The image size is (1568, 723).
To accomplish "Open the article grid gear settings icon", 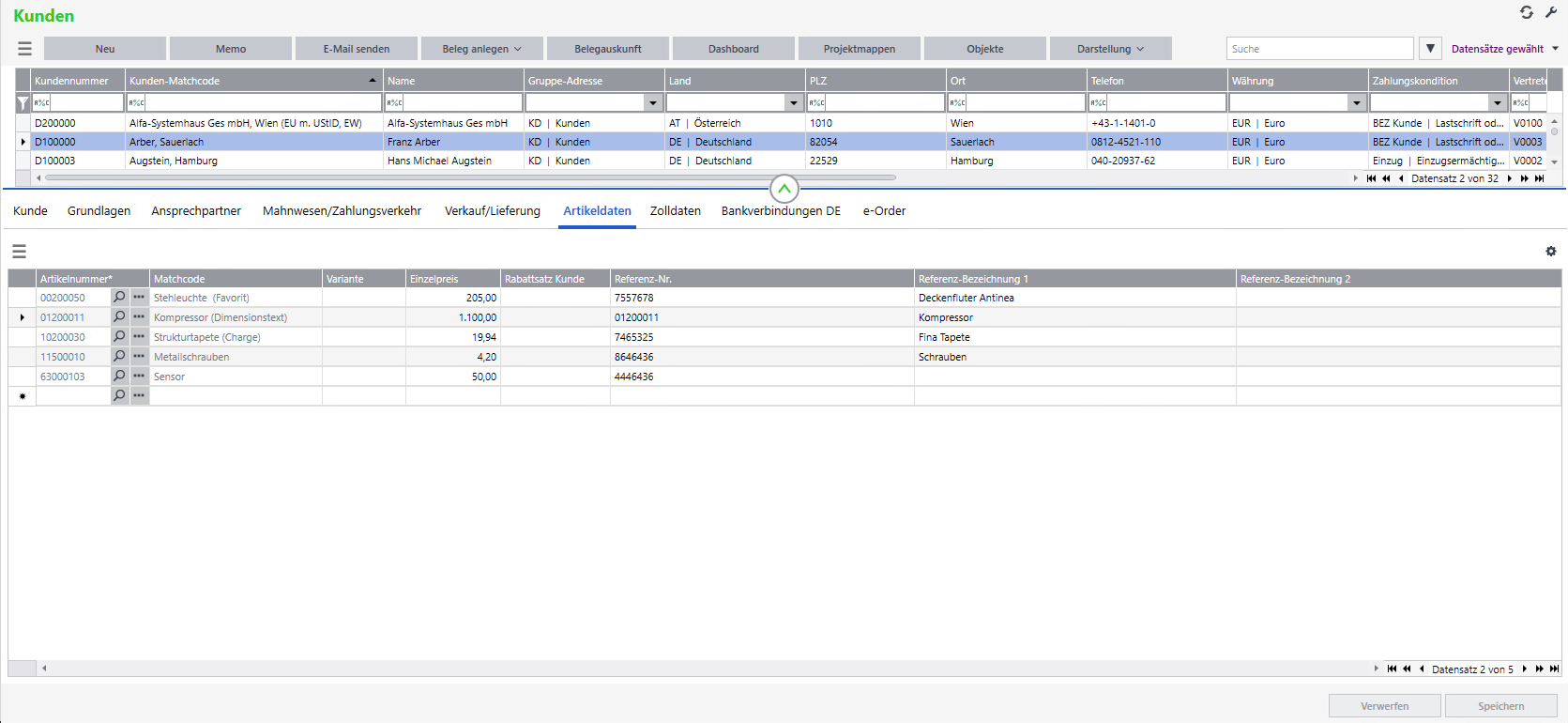I will pos(1550,252).
